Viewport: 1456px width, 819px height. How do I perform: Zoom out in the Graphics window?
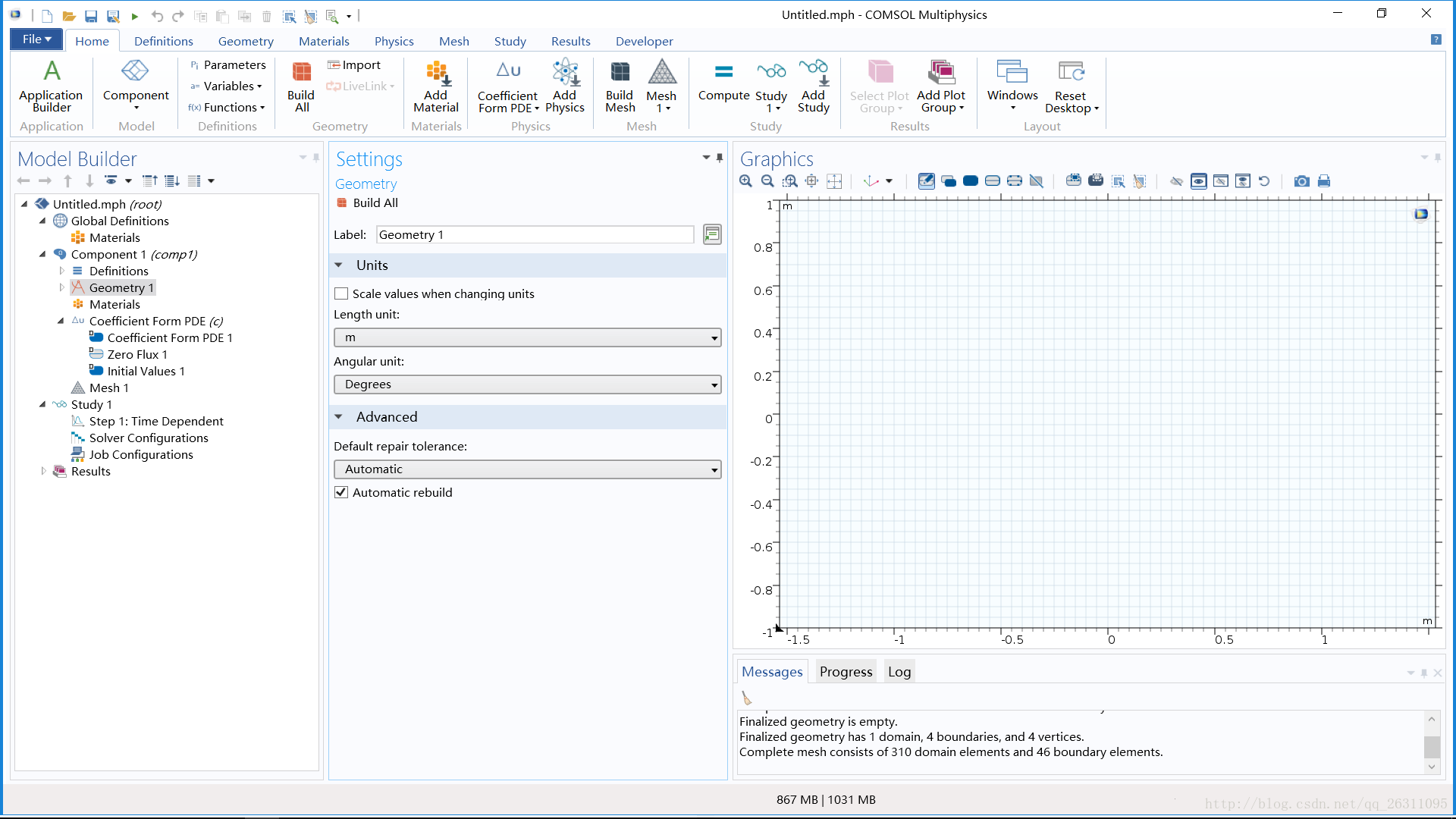767,181
